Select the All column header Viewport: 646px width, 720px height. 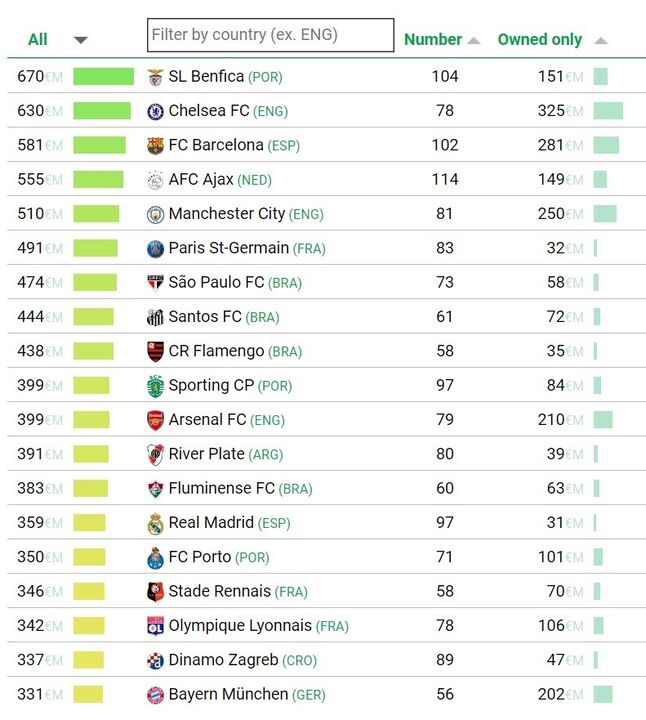38,40
